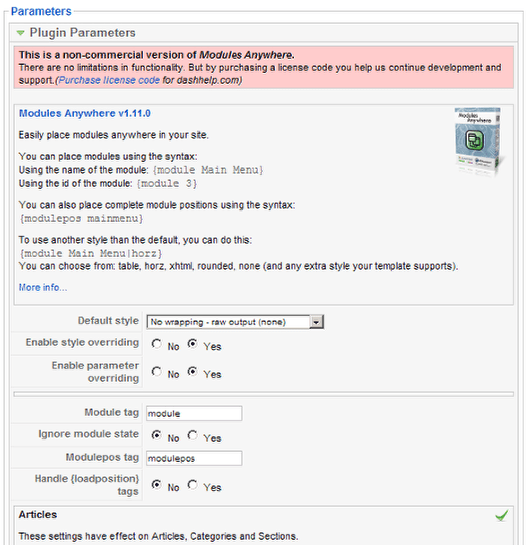Click the green checkmark icon beside Articles

coord(502,515)
